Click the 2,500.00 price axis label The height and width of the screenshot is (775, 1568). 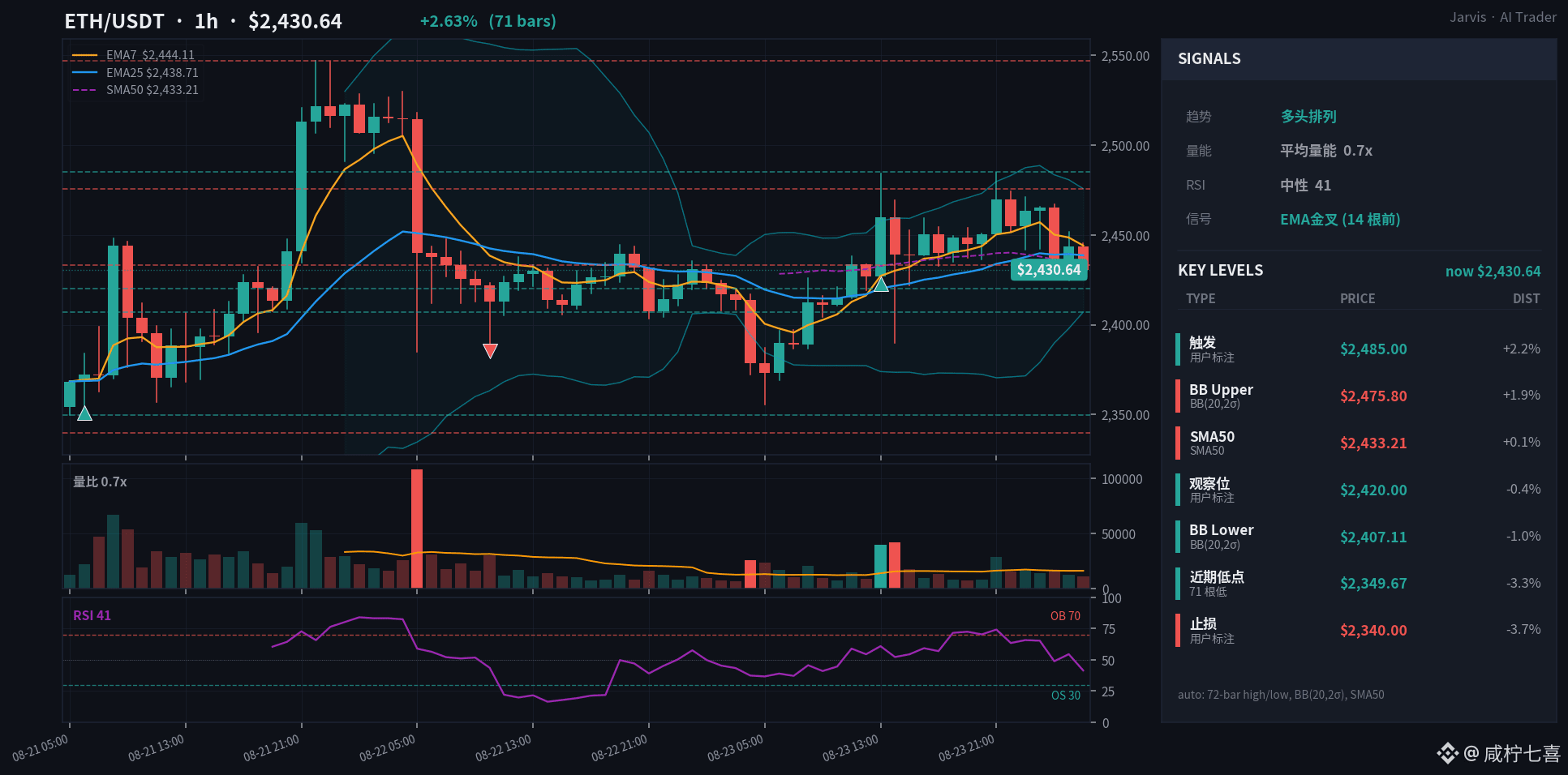click(x=1125, y=146)
